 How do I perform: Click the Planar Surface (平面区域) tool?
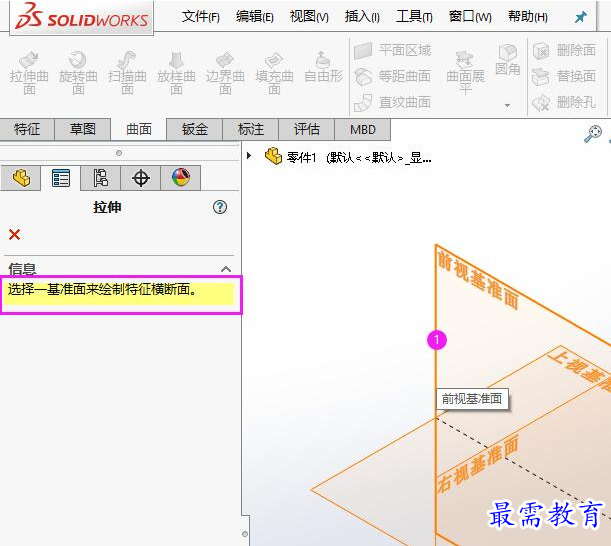[x=393, y=51]
